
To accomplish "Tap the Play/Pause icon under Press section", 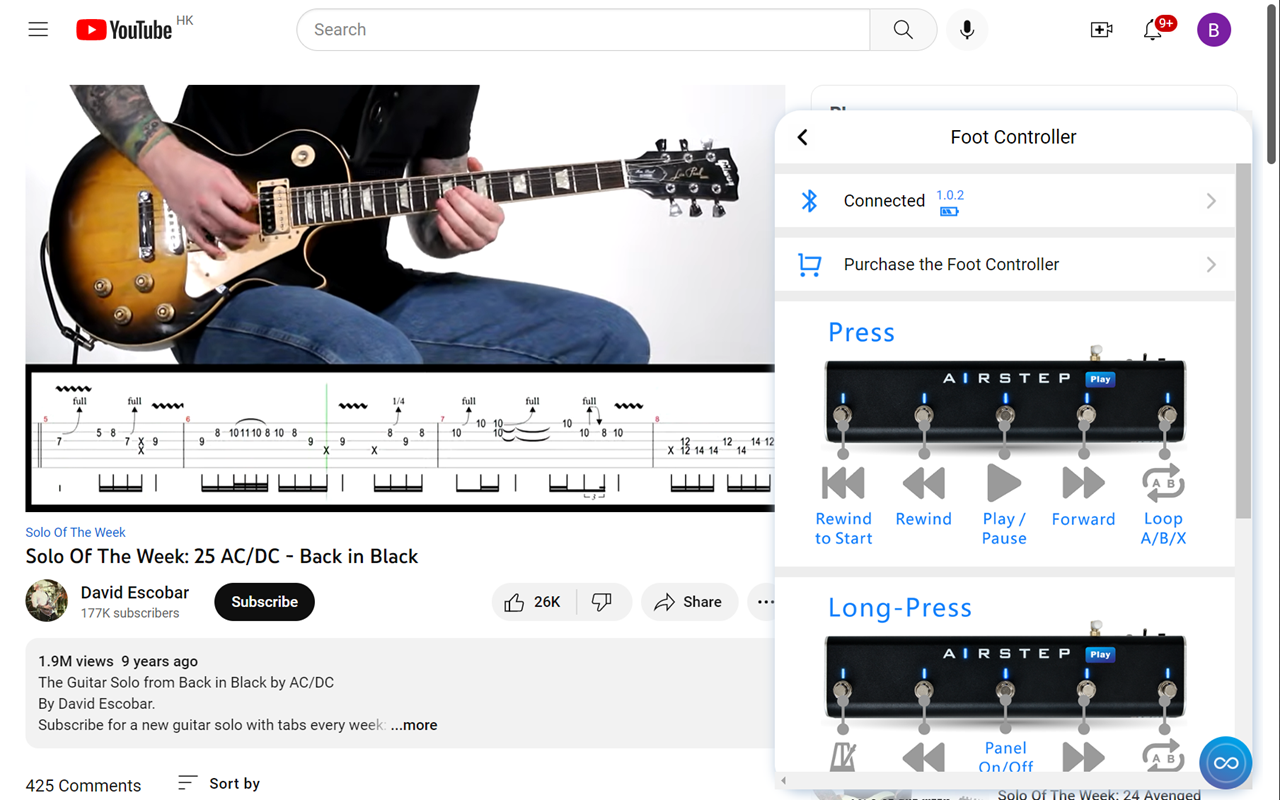I will pos(1003,482).
